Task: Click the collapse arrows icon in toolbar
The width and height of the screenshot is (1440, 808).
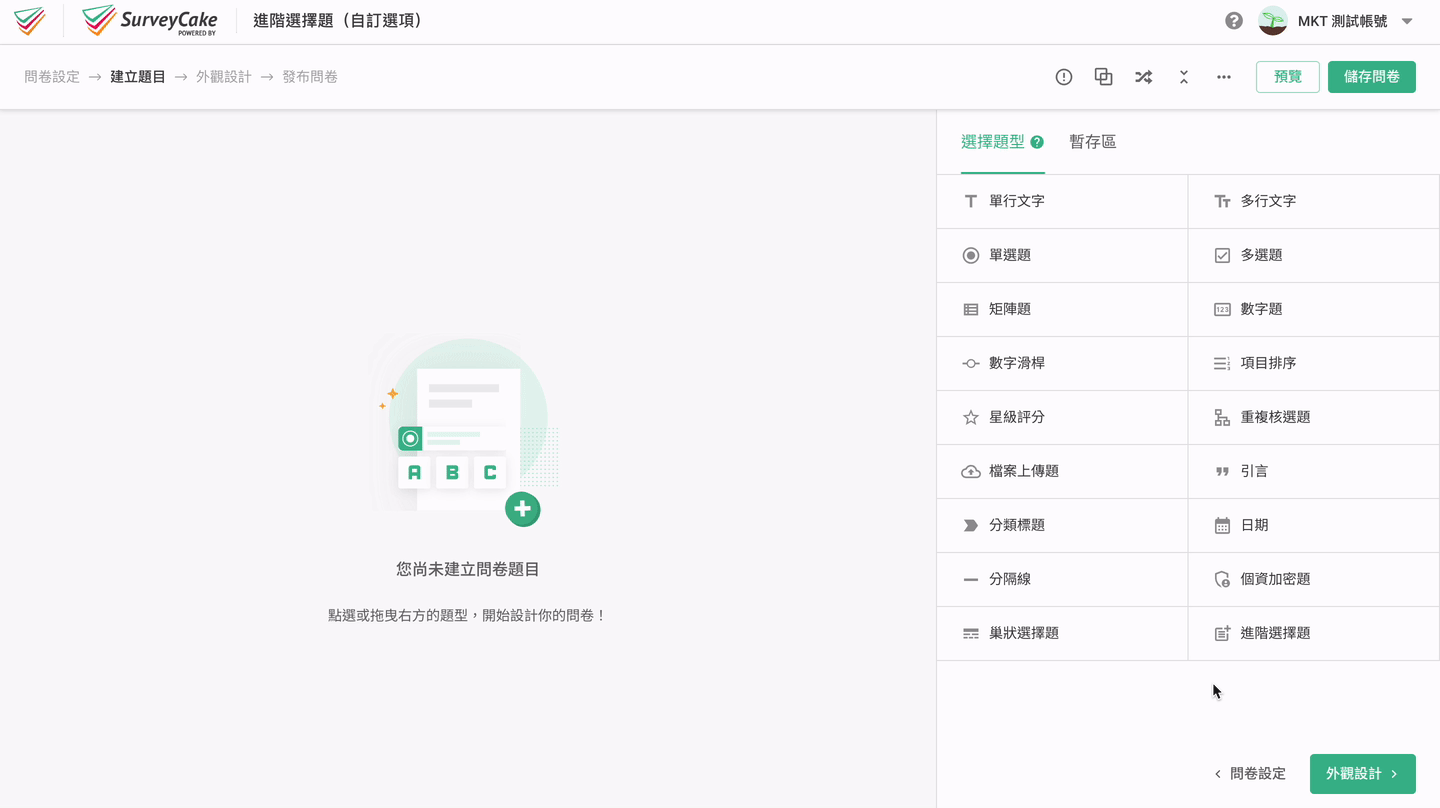Action: click(1184, 77)
